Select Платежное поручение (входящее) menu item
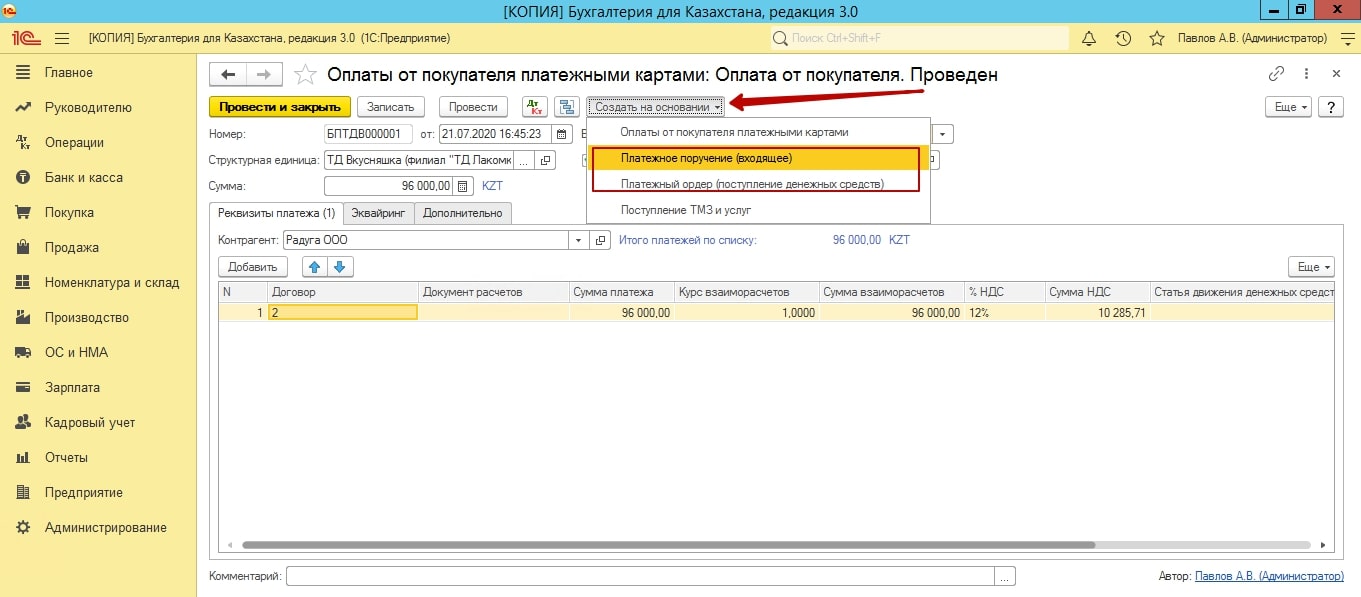The width and height of the screenshot is (1361, 597). pos(706,158)
